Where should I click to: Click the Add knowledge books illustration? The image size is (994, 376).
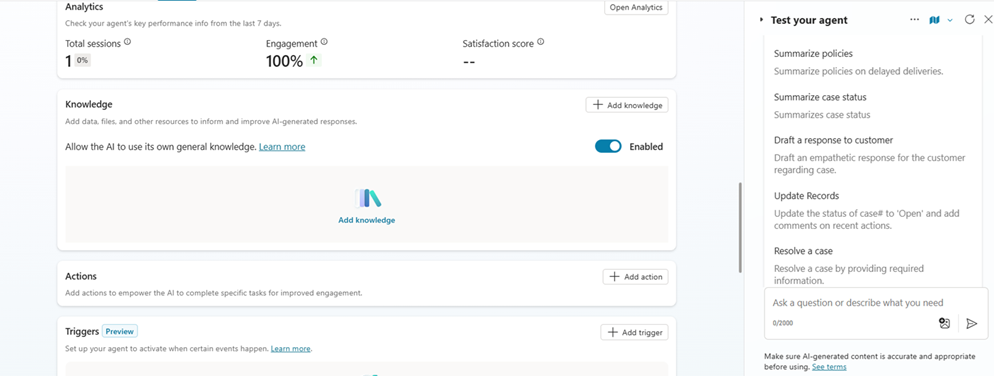pyautogui.click(x=367, y=198)
